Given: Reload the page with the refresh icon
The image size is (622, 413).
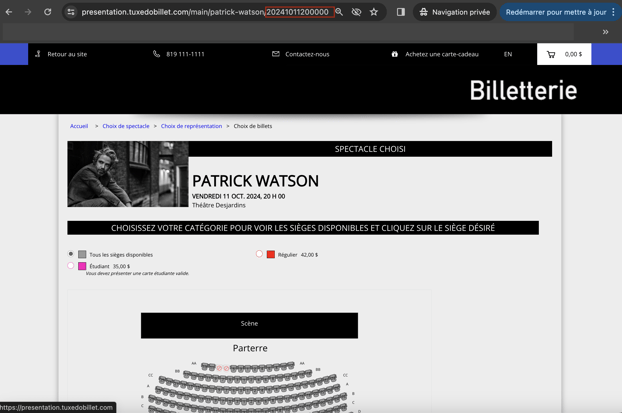Looking at the screenshot, I should [x=48, y=12].
